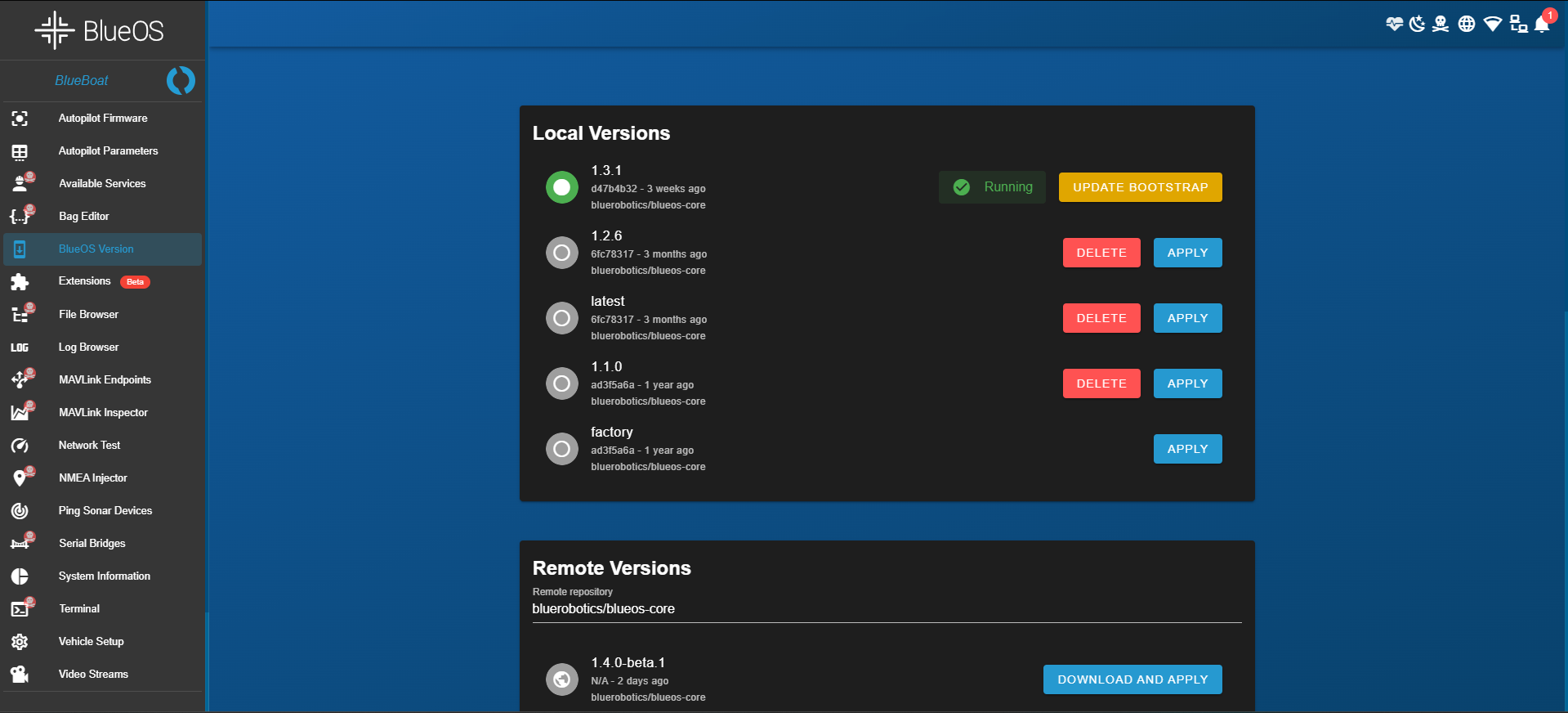
Task: Apply local version 1.2.6
Action: (x=1187, y=253)
